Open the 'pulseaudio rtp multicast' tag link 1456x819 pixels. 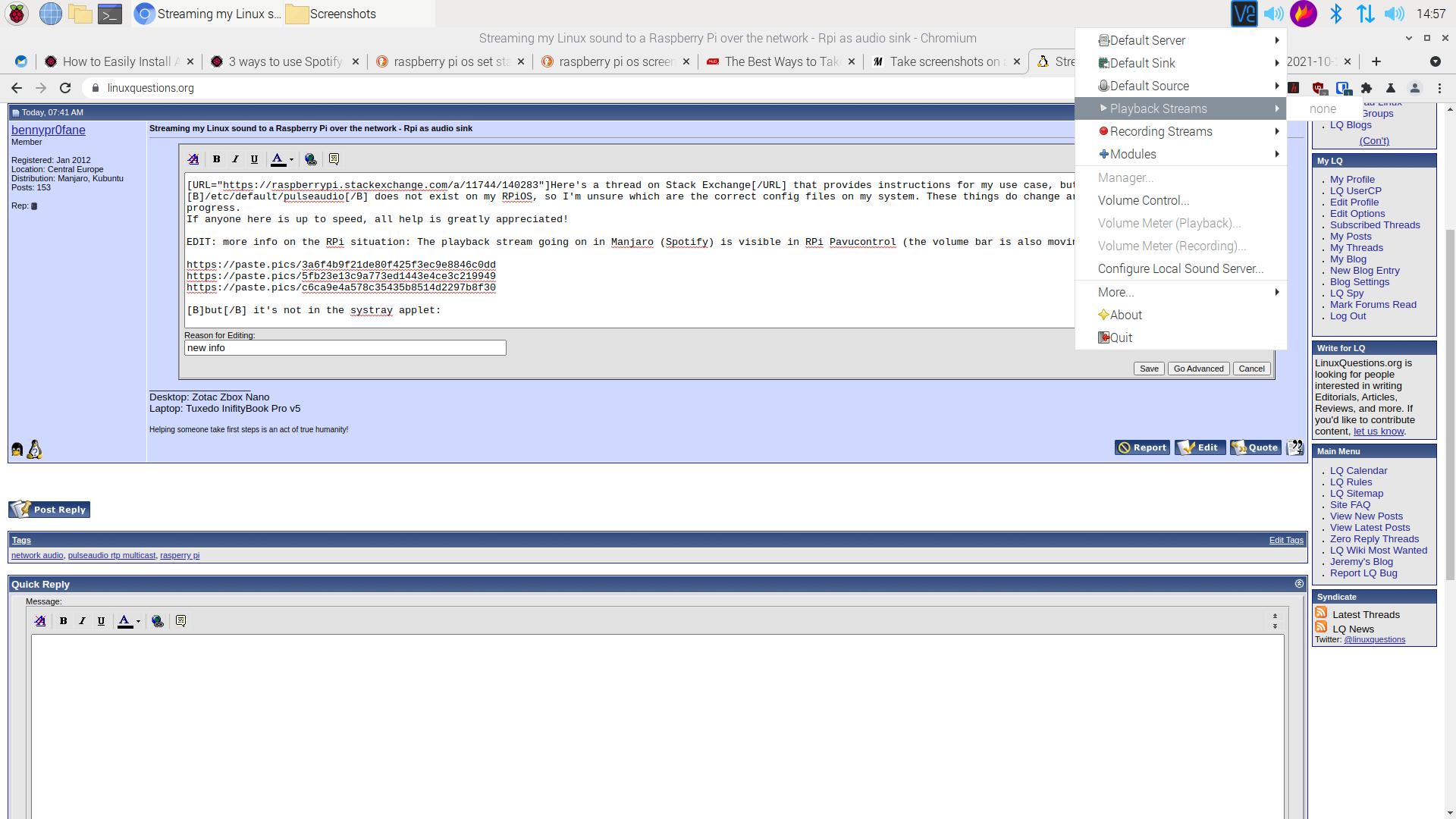click(111, 555)
